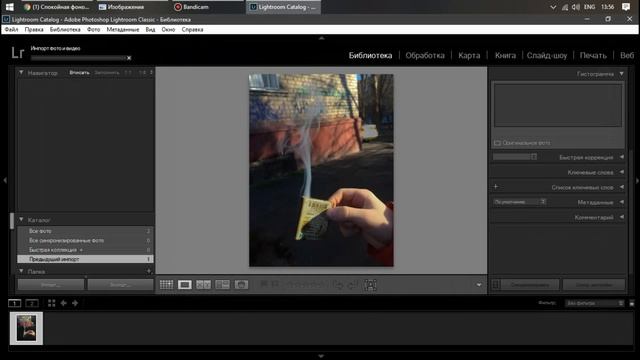Click the Экспорт button in left panel
Screen dimensions: 640x360
(120, 284)
